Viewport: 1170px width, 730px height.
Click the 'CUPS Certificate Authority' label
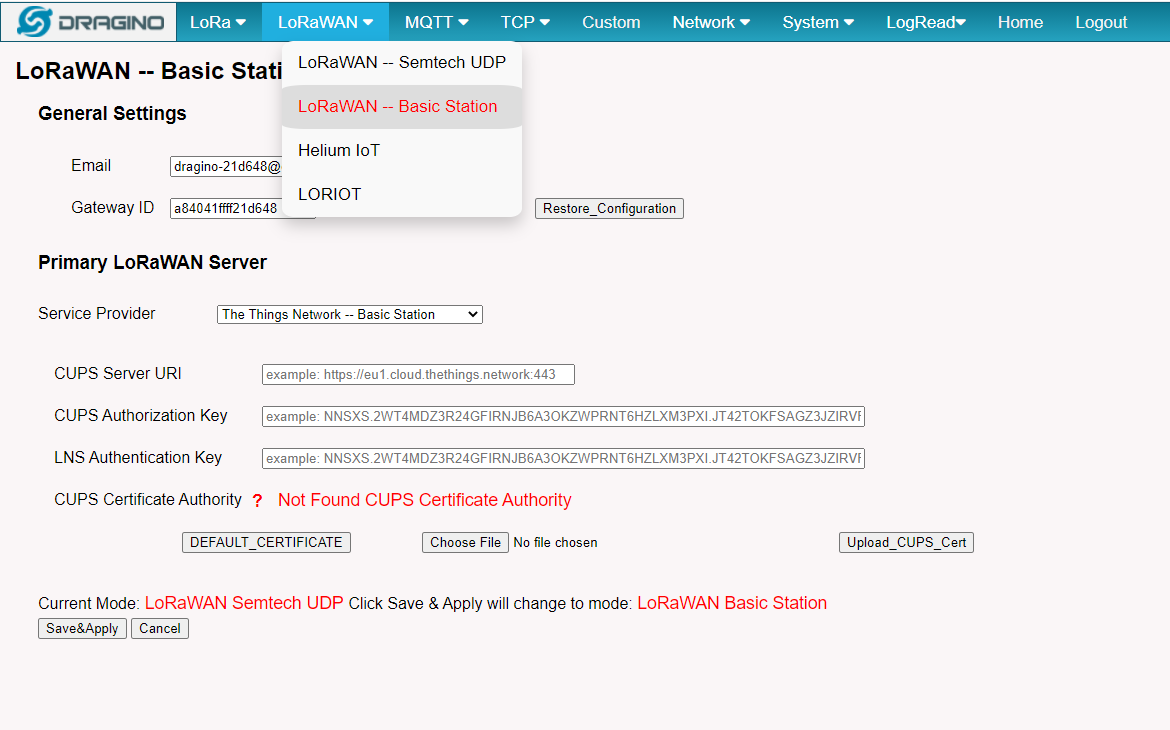pyautogui.click(x=148, y=499)
